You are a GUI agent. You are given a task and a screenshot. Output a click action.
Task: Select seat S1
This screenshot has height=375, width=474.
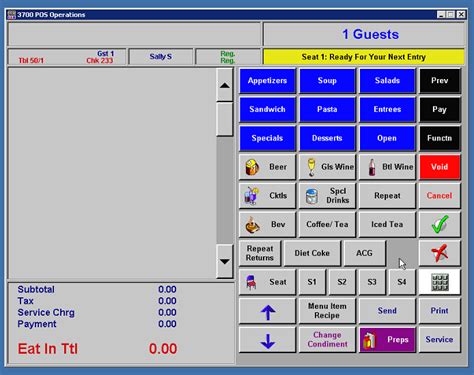click(x=312, y=282)
